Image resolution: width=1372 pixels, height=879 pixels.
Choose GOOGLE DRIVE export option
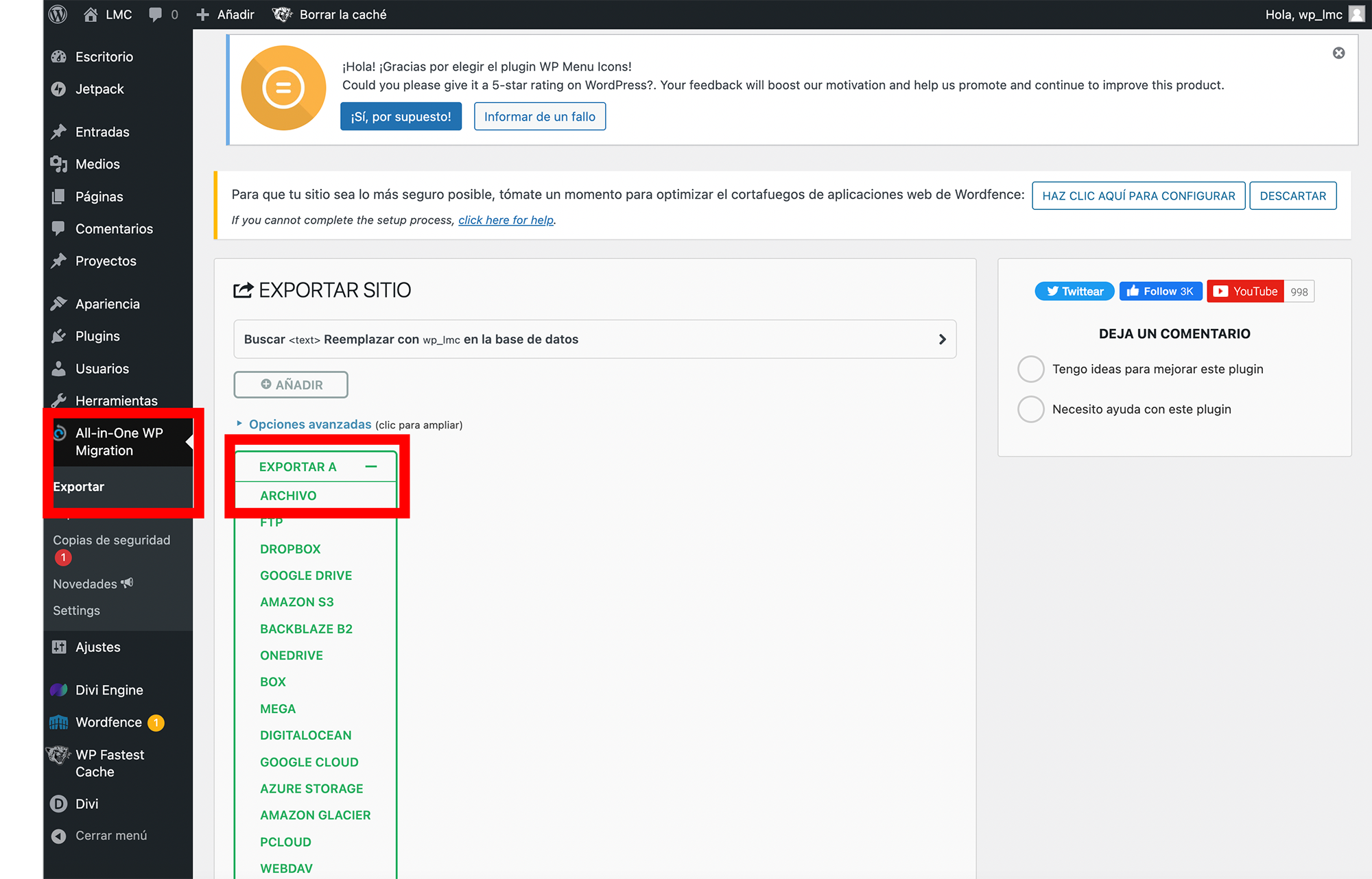click(306, 576)
